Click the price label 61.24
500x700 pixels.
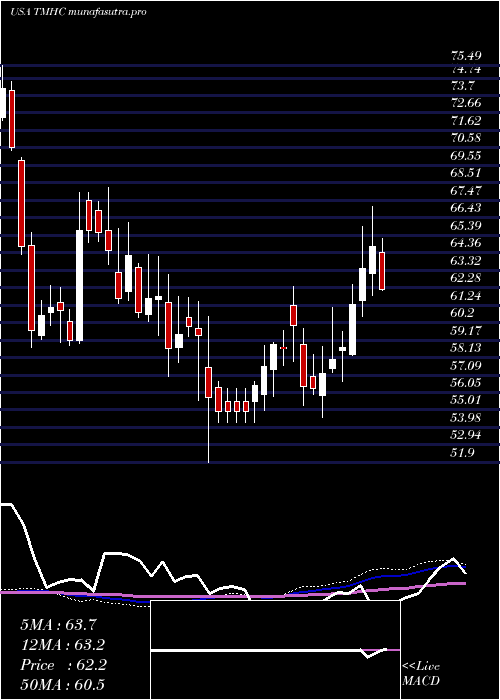[x=466, y=296]
